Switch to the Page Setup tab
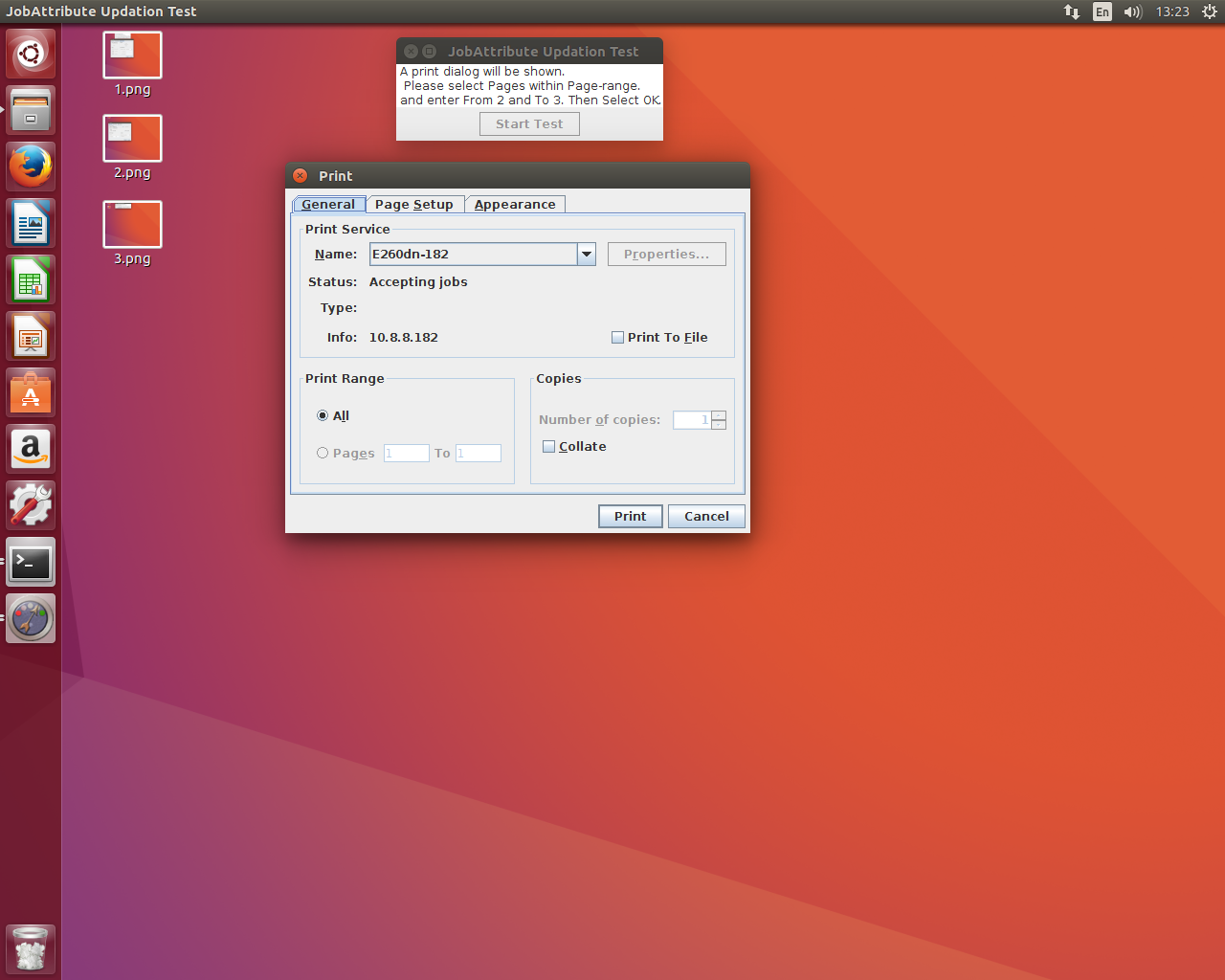1225x980 pixels. point(413,205)
